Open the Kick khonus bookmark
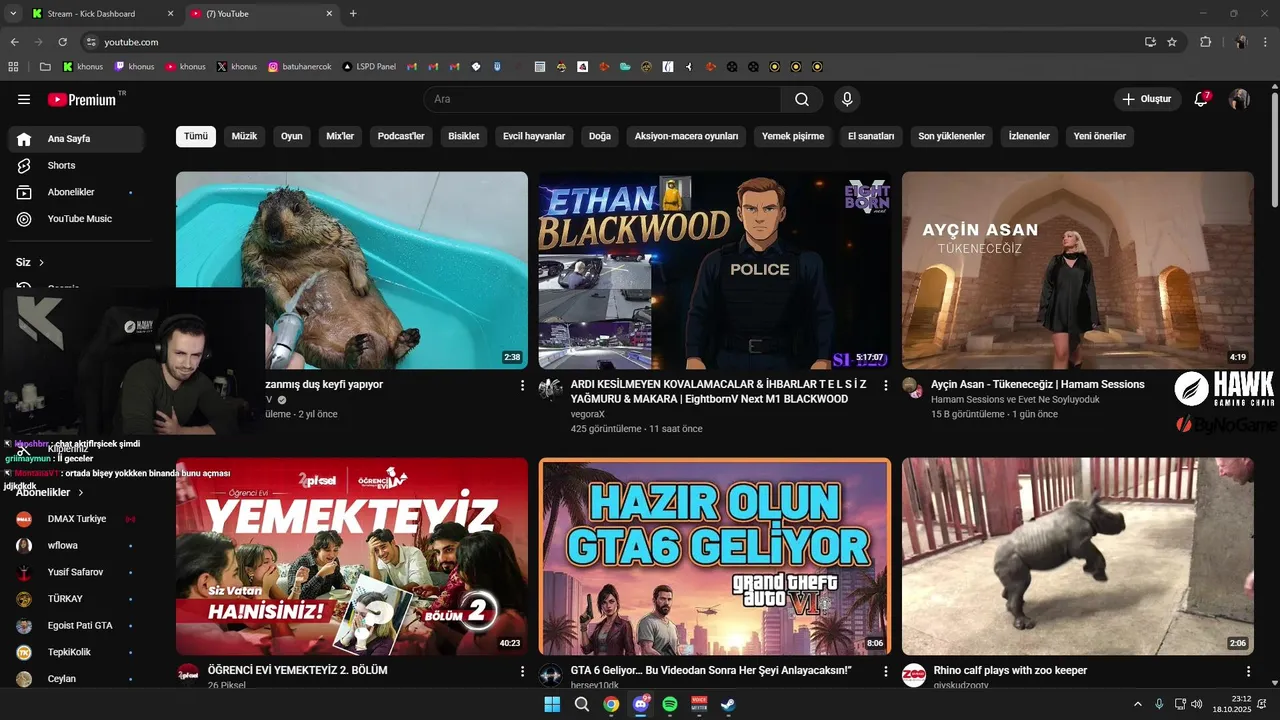Viewport: 1280px width, 720px height. [83, 67]
